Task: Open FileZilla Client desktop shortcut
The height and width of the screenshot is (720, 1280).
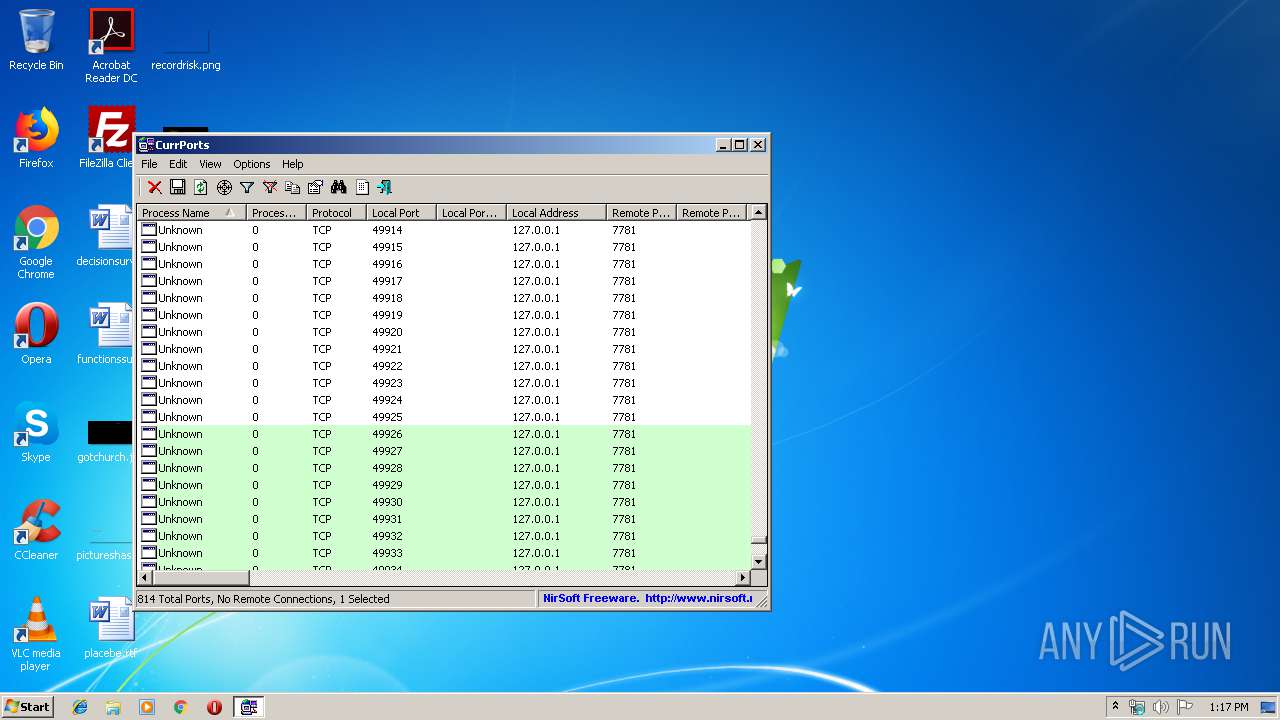Action: point(109,138)
